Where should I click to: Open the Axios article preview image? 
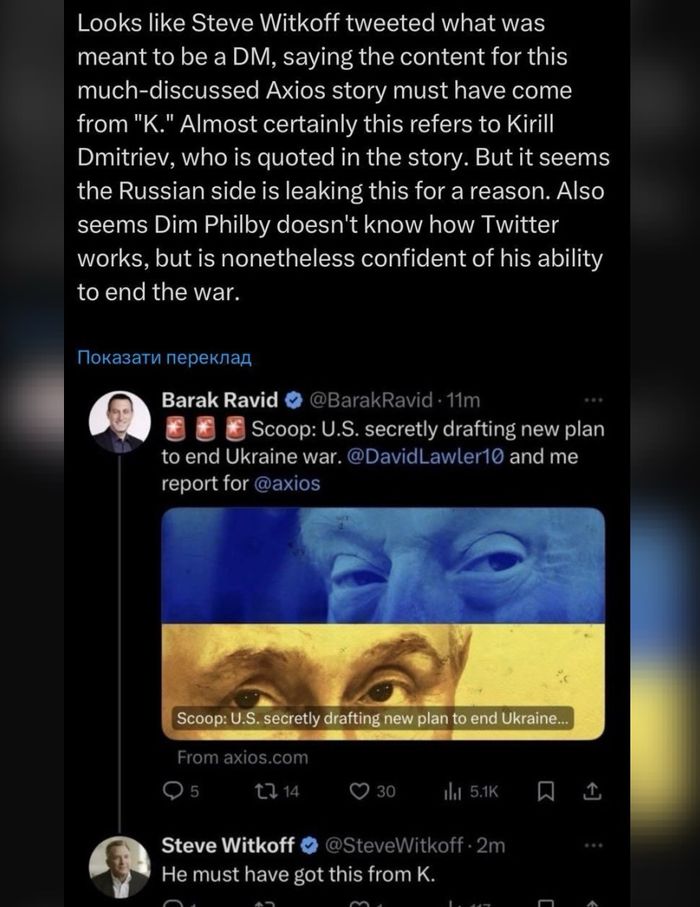click(382, 620)
